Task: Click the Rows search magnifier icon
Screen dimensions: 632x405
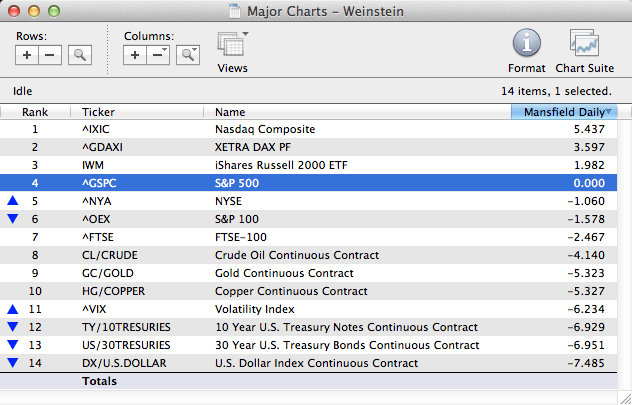Action: 80,54
